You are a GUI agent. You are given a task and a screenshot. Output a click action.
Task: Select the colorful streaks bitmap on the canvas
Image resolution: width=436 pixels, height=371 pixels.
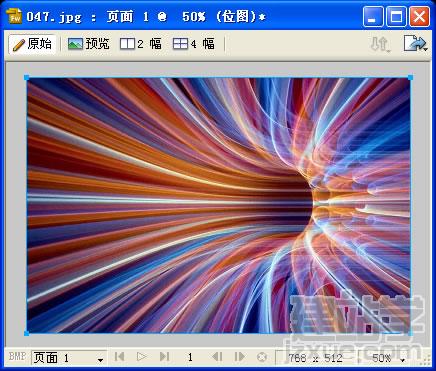218,205
